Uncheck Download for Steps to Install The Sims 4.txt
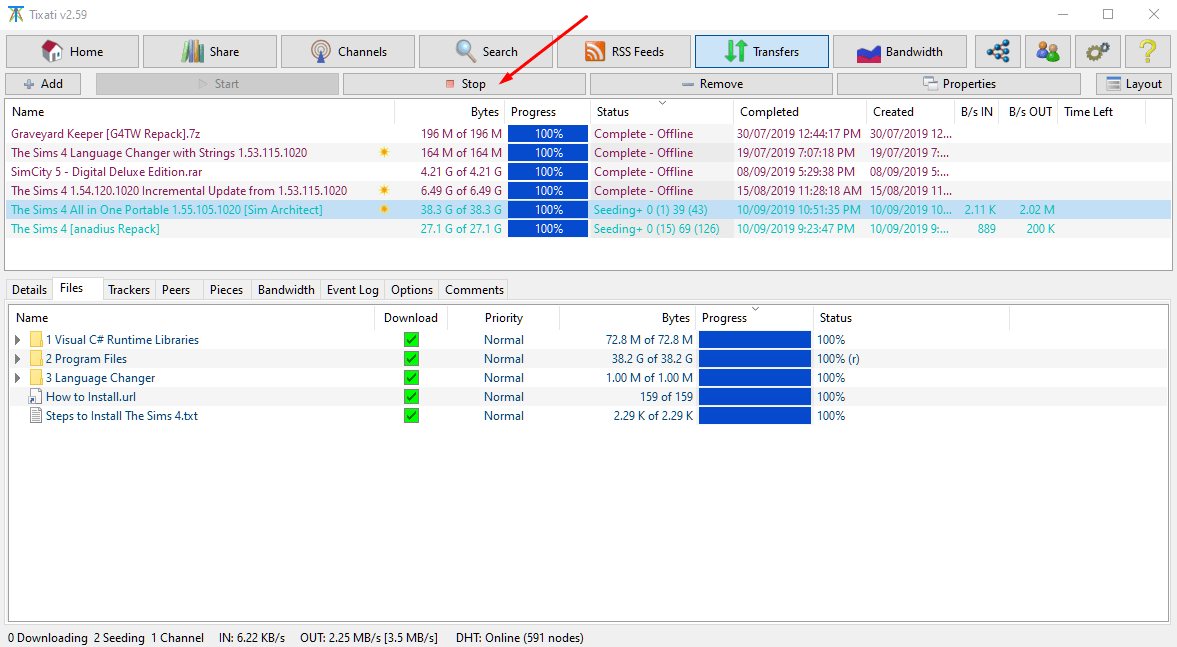The image size is (1177, 647). click(x=411, y=415)
